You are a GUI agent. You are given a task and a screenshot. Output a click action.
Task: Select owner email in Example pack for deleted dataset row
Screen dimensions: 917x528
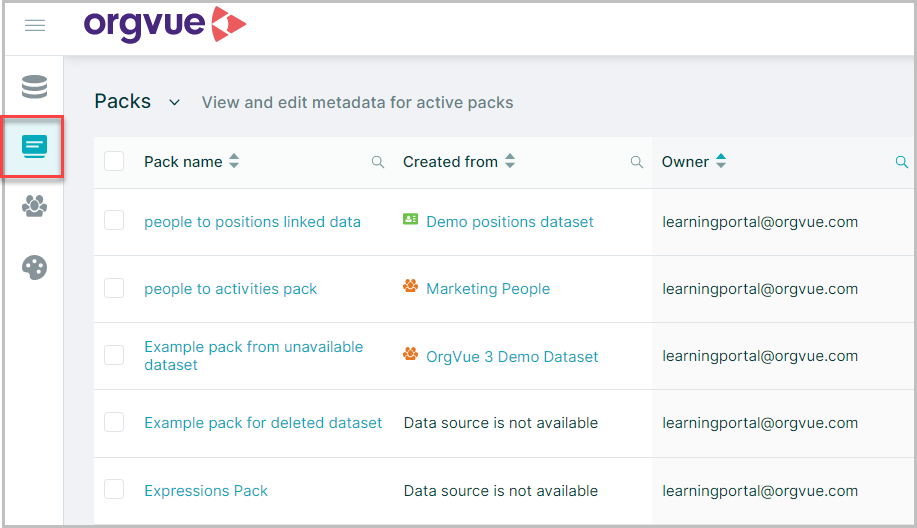coord(760,423)
